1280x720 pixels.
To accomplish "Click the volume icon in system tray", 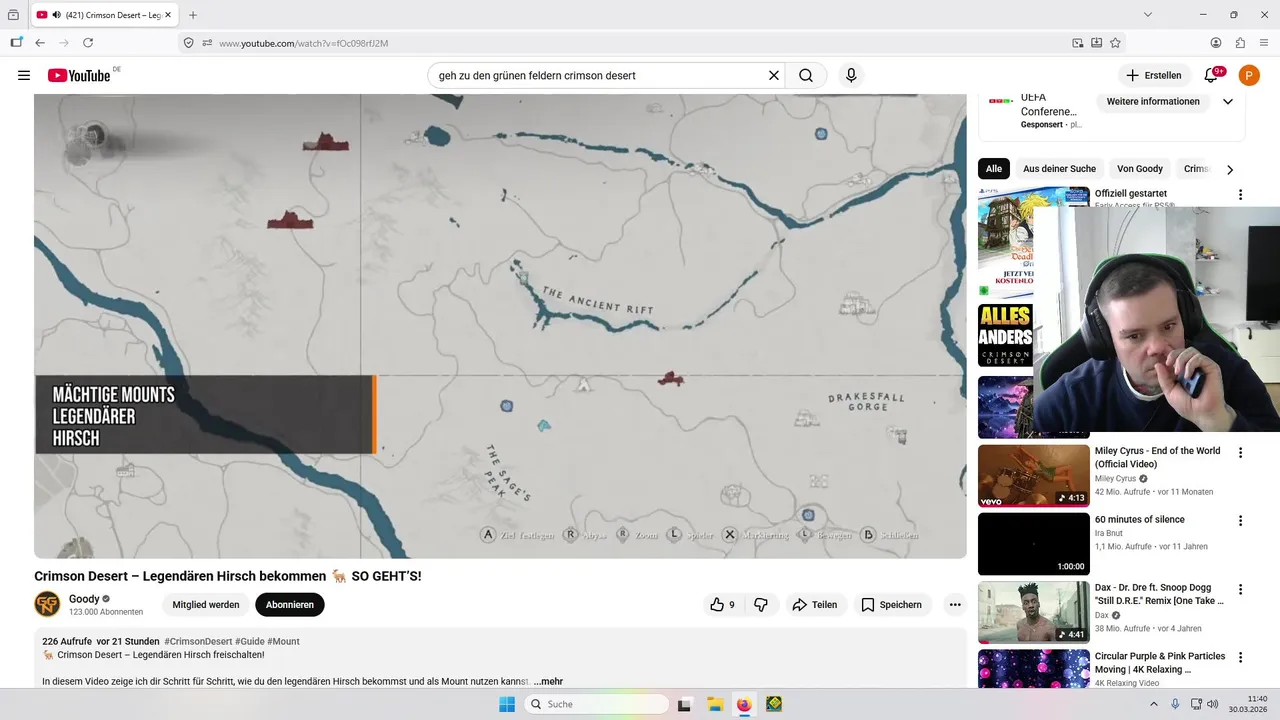I will pyautogui.click(x=1212, y=704).
